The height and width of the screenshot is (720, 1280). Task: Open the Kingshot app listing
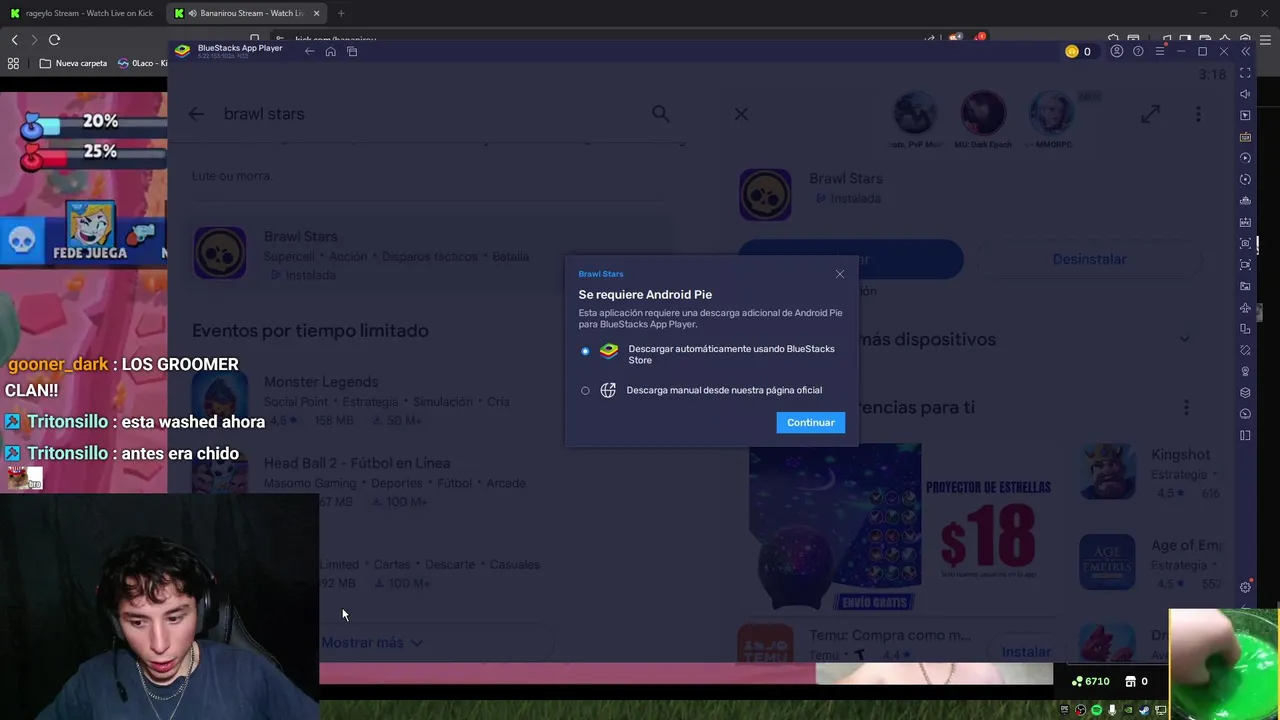[x=1150, y=472]
